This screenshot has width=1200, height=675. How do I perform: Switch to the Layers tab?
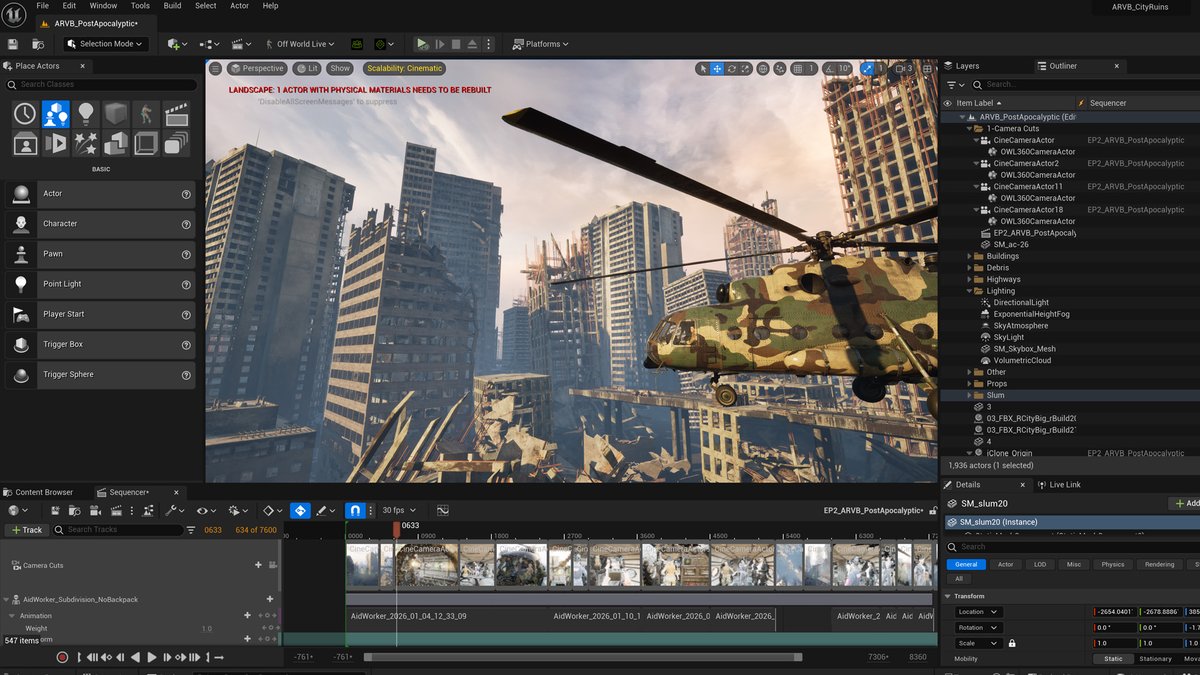click(961, 66)
